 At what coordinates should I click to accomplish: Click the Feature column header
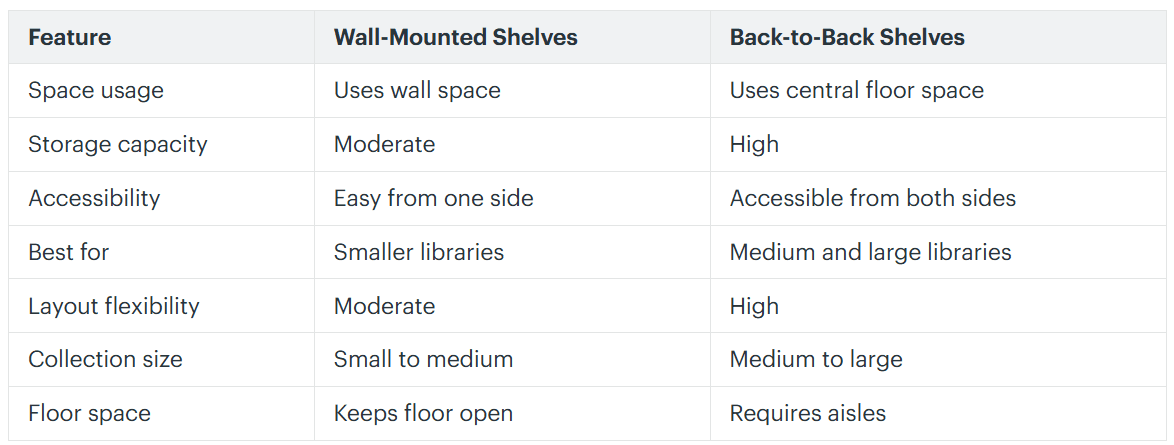click(70, 37)
